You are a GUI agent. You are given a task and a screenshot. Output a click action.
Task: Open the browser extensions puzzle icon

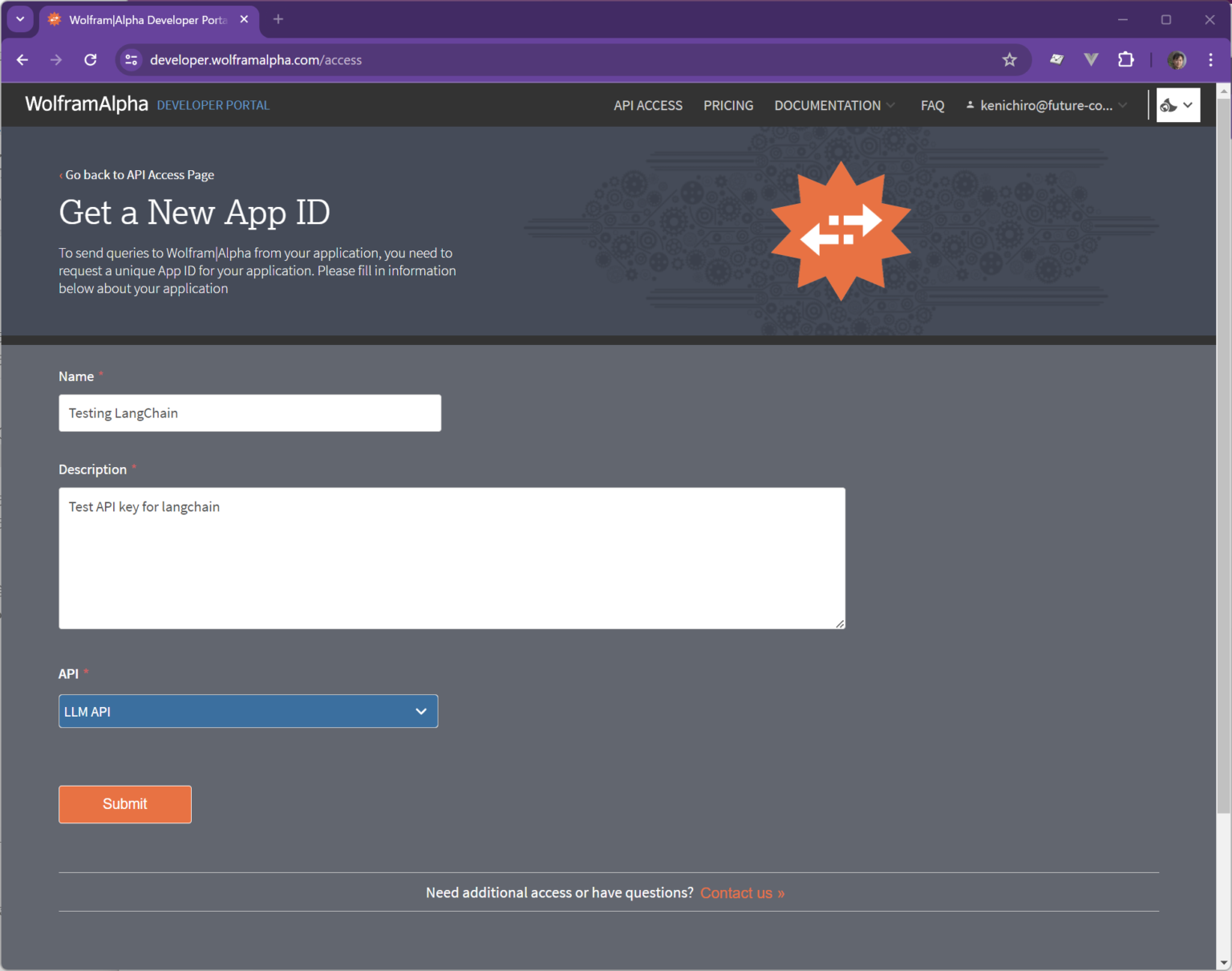click(1125, 60)
